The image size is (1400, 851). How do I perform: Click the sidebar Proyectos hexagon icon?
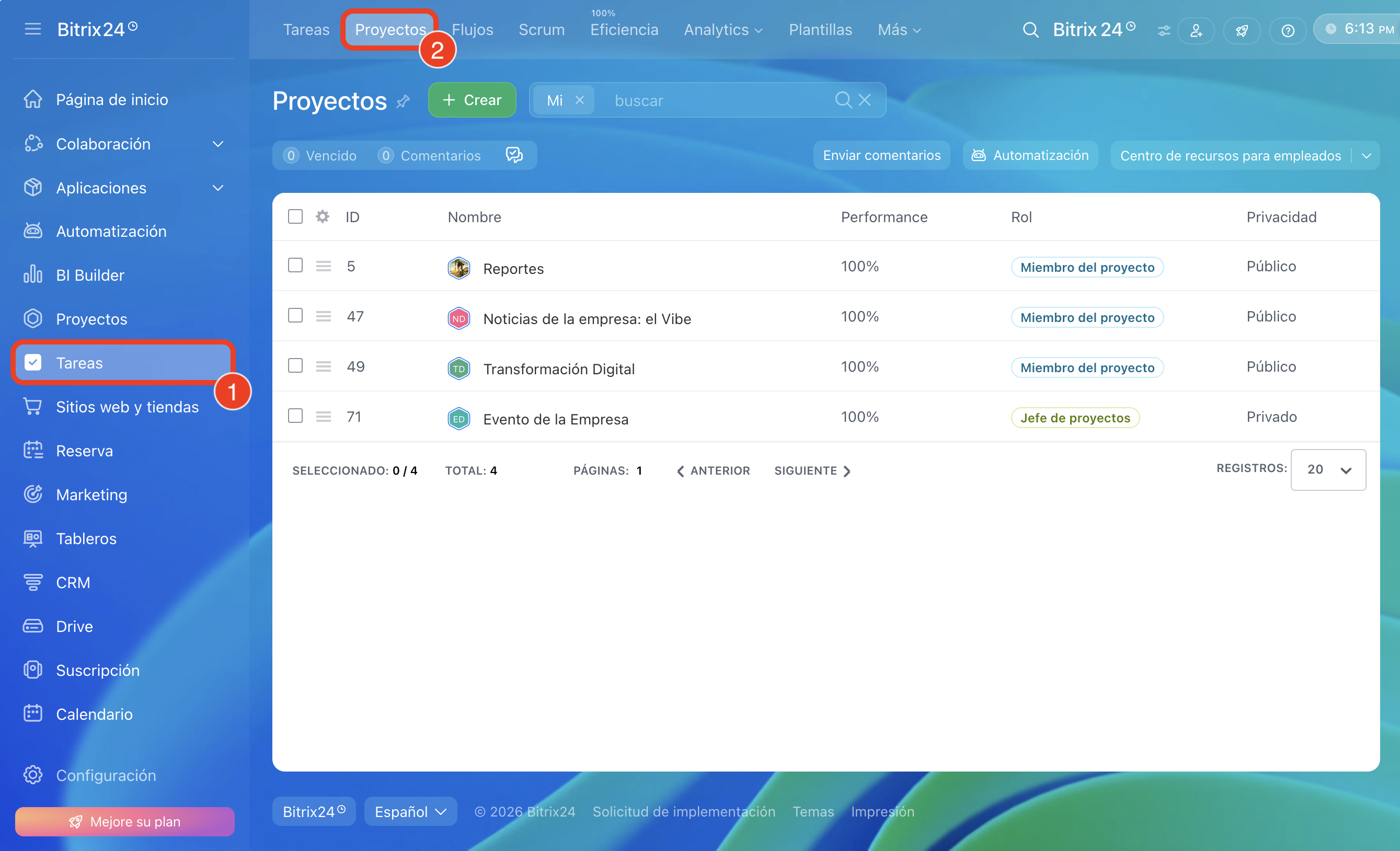[33, 319]
